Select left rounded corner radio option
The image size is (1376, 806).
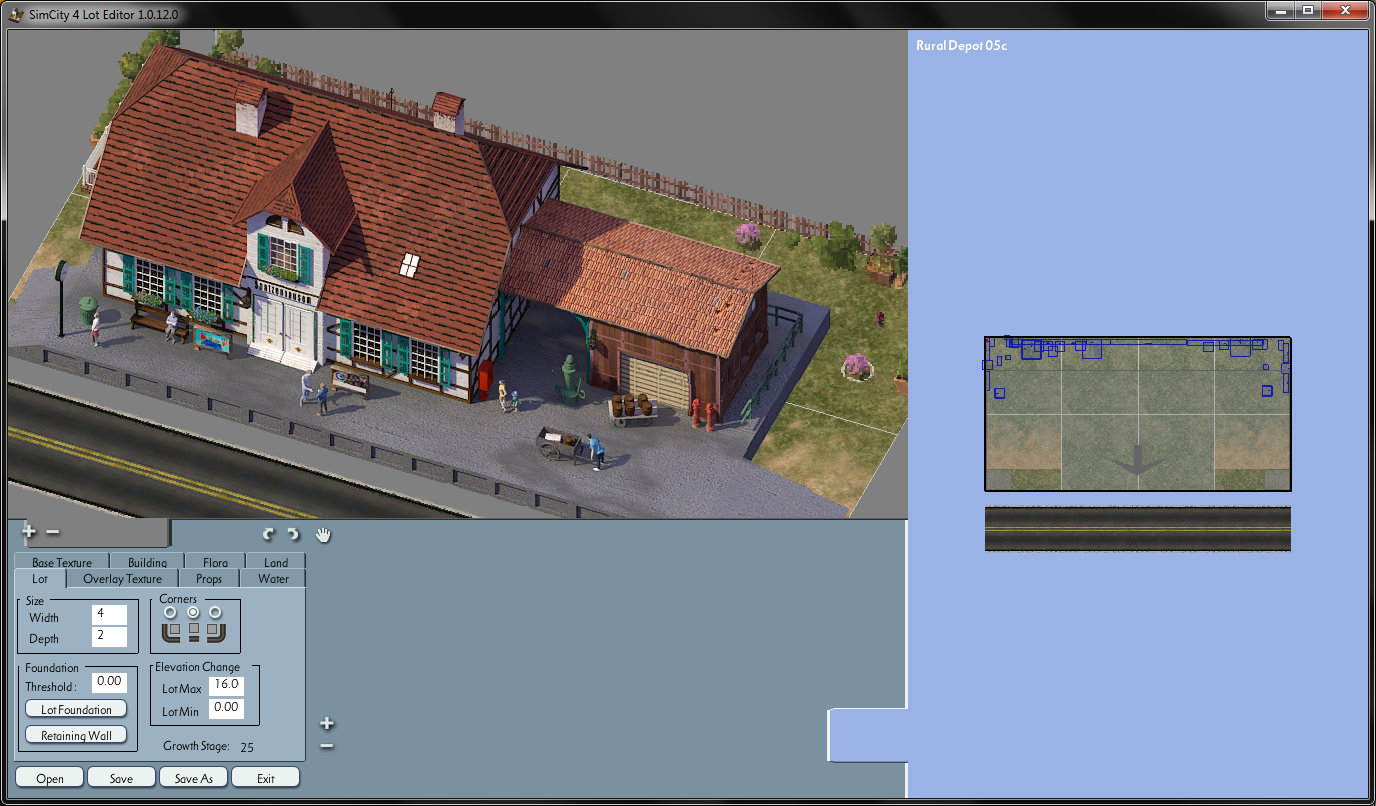(171, 612)
